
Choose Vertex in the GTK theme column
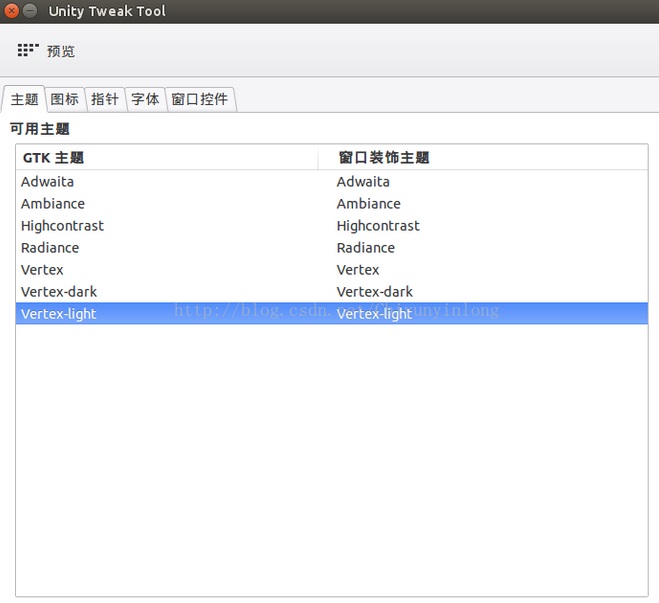point(42,270)
